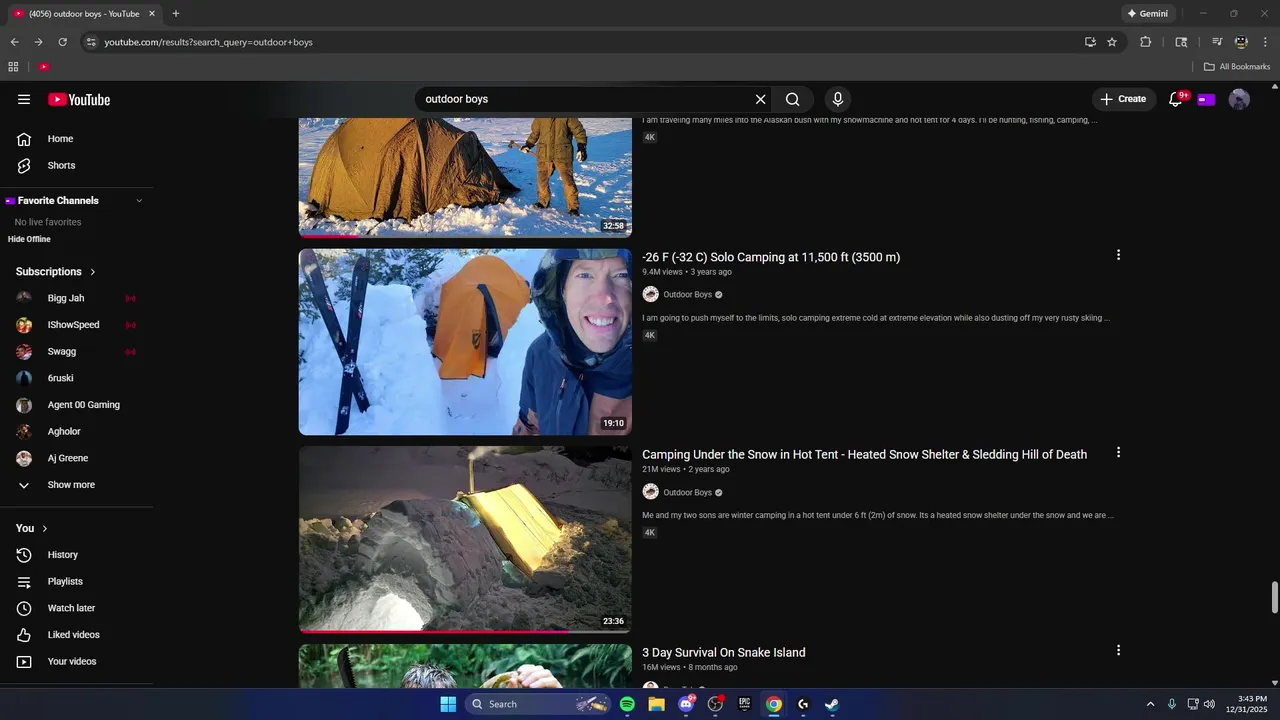Open Steam from the taskbar
Image resolution: width=1280 pixels, height=720 pixels.
coord(832,704)
